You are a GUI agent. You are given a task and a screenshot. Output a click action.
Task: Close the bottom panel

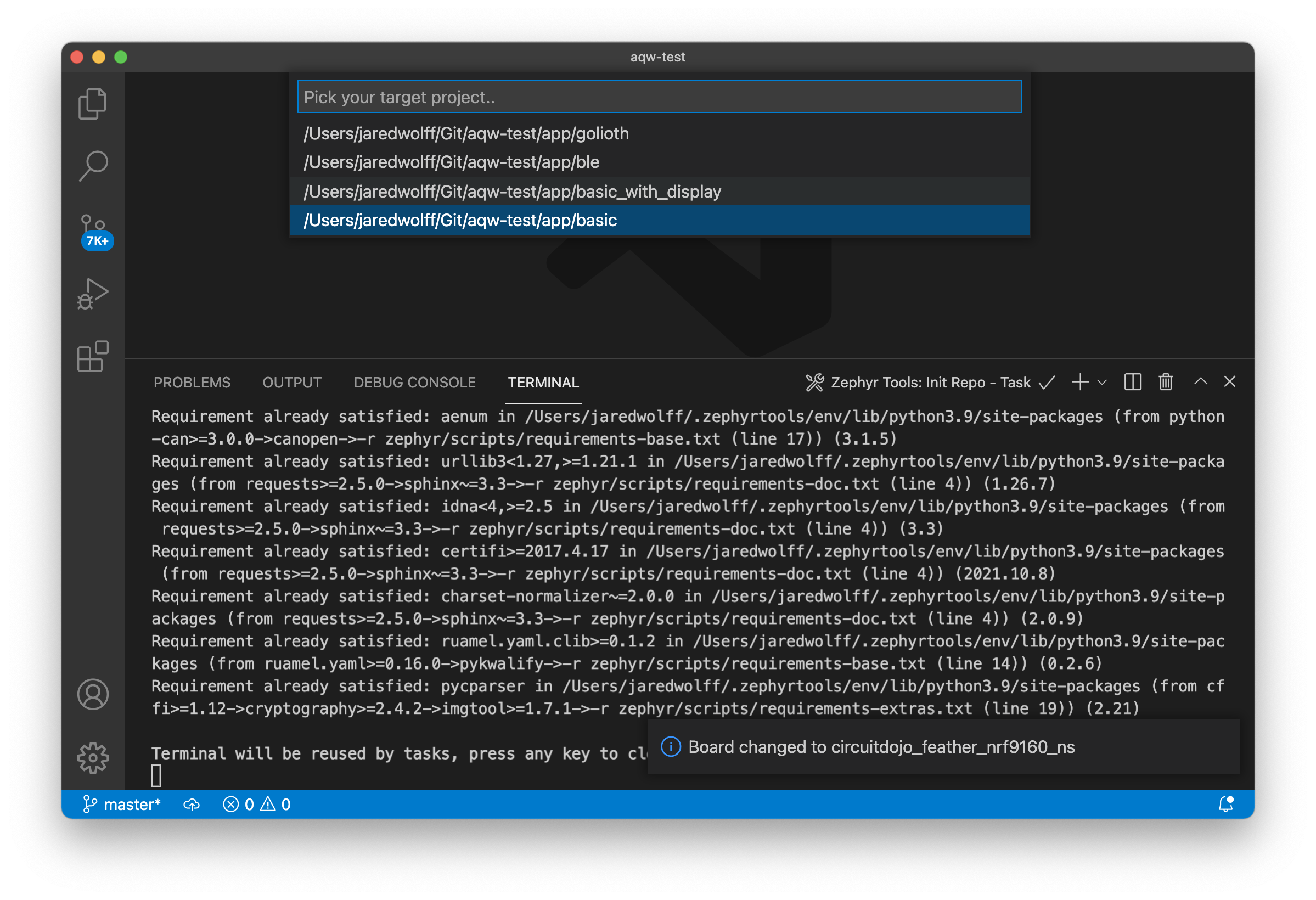tap(1229, 383)
